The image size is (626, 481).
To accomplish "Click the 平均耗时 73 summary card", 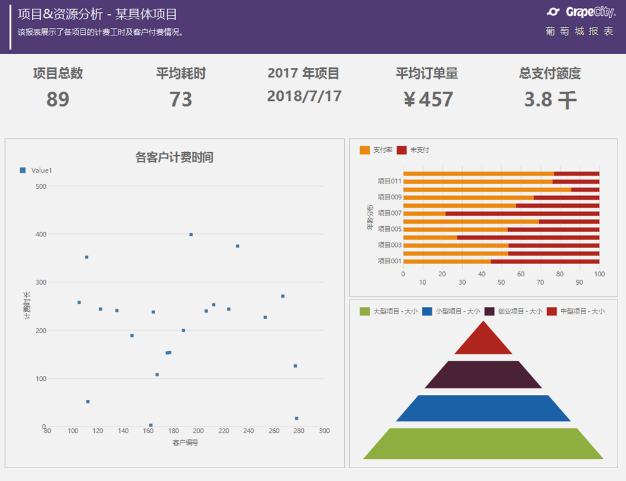I will coord(181,88).
